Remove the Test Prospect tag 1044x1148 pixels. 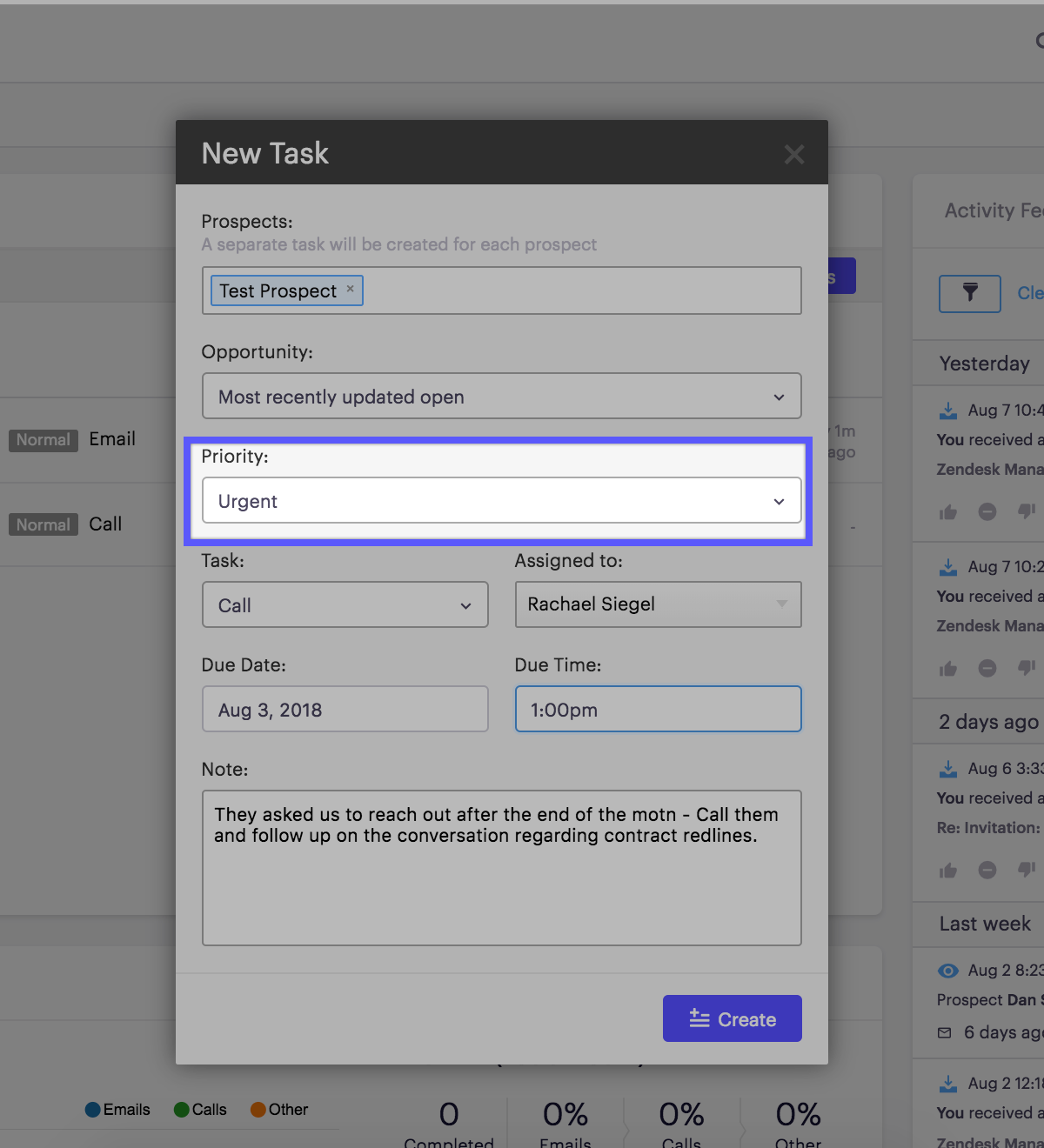[x=351, y=290]
